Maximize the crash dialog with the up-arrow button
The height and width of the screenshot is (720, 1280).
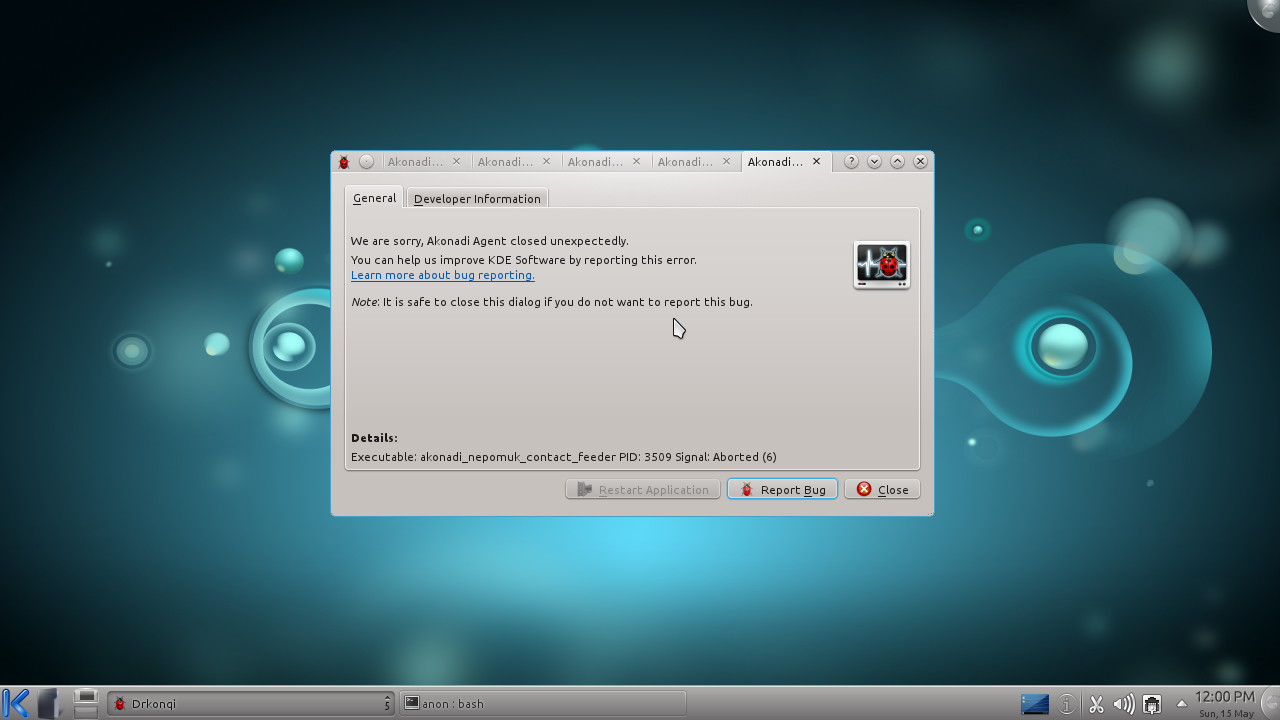tap(897, 162)
